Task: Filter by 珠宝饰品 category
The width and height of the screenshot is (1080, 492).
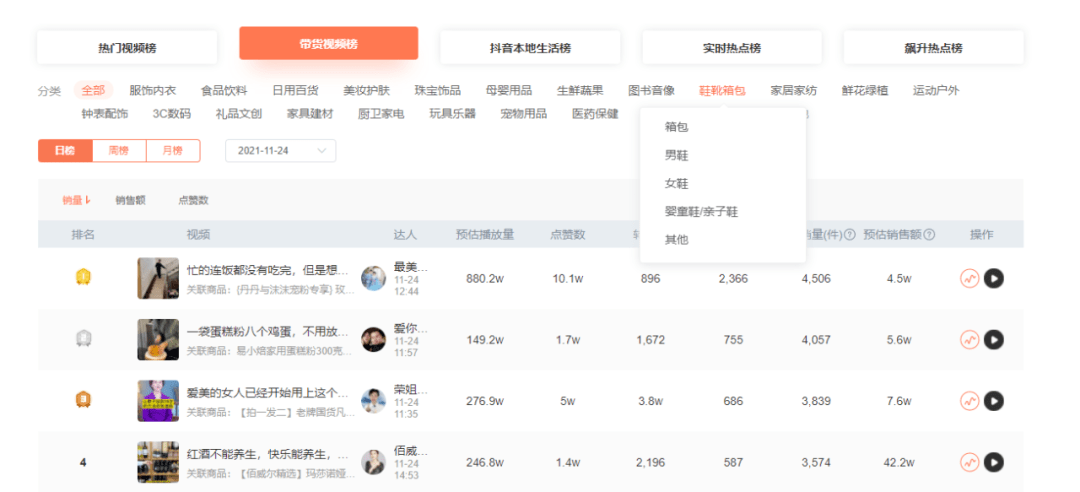Action: point(438,90)
